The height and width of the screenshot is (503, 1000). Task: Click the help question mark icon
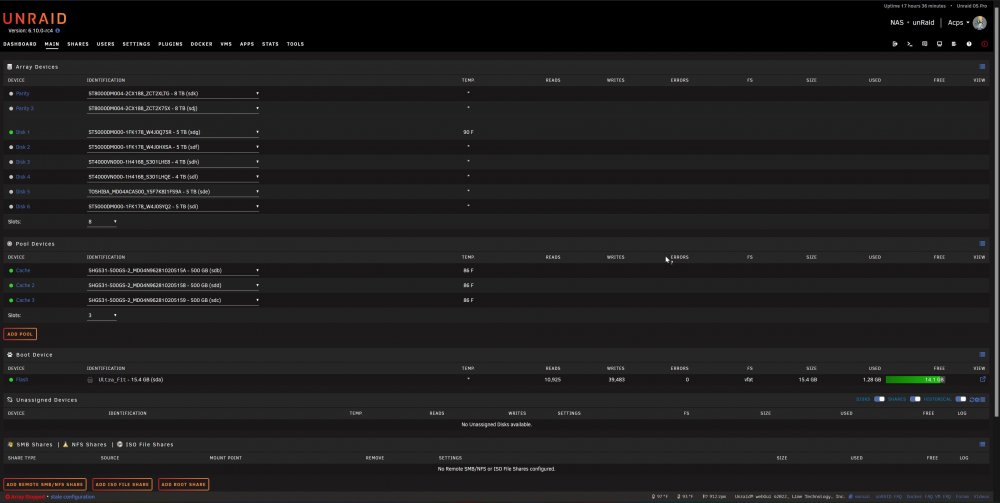click(x=969, y=44)
